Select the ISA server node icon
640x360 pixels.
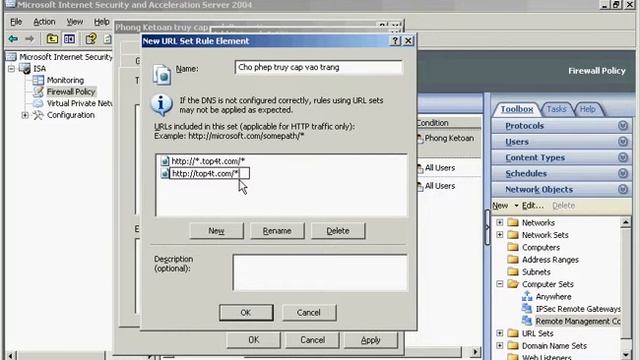coord(25,69)
